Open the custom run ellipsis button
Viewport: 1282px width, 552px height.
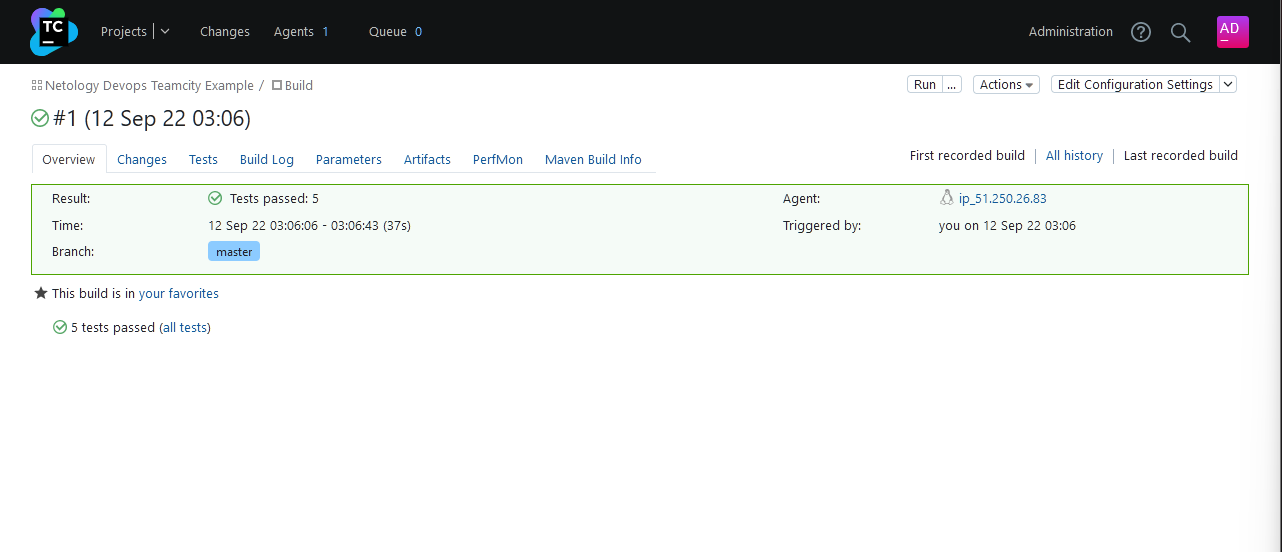[952, 85]
